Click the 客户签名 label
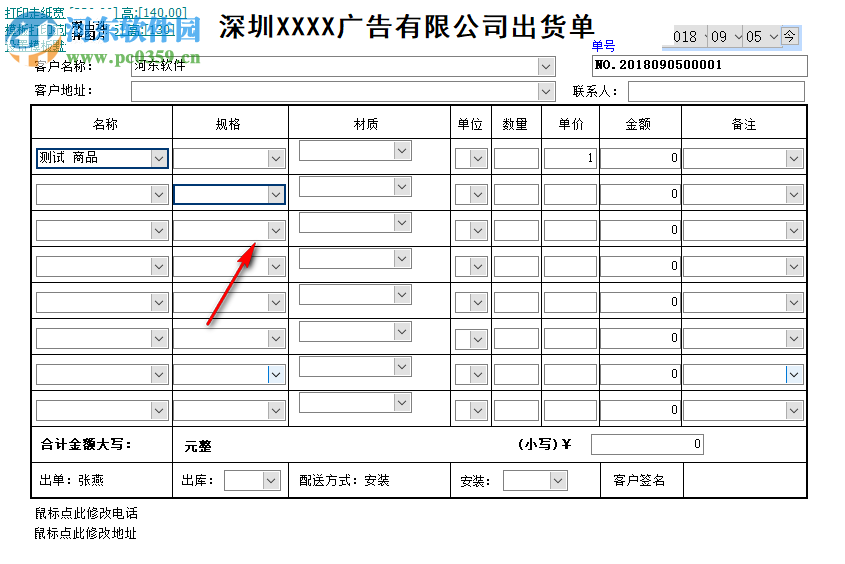 pos(639,481)
